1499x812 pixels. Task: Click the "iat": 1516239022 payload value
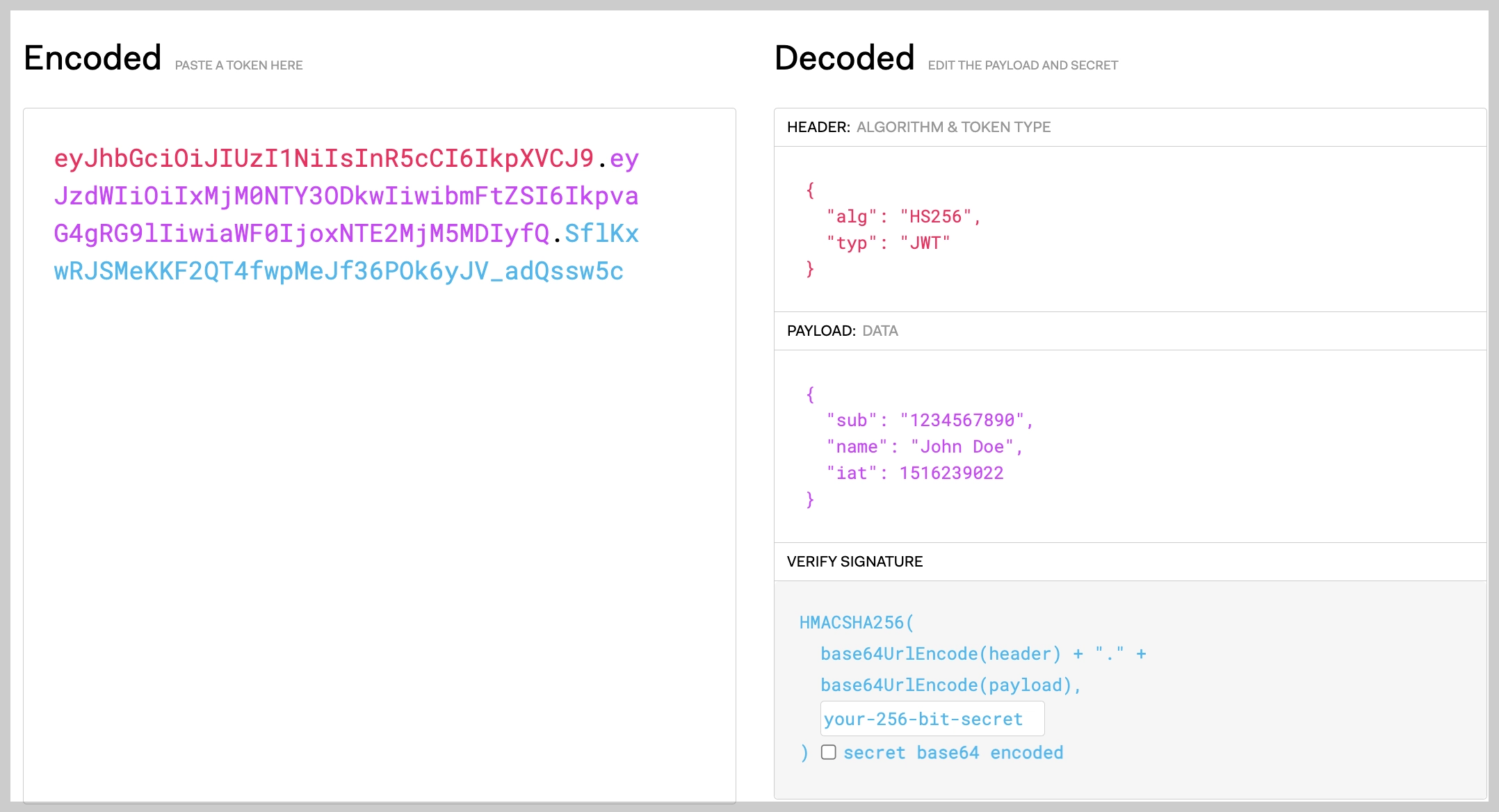pos(950,473)
